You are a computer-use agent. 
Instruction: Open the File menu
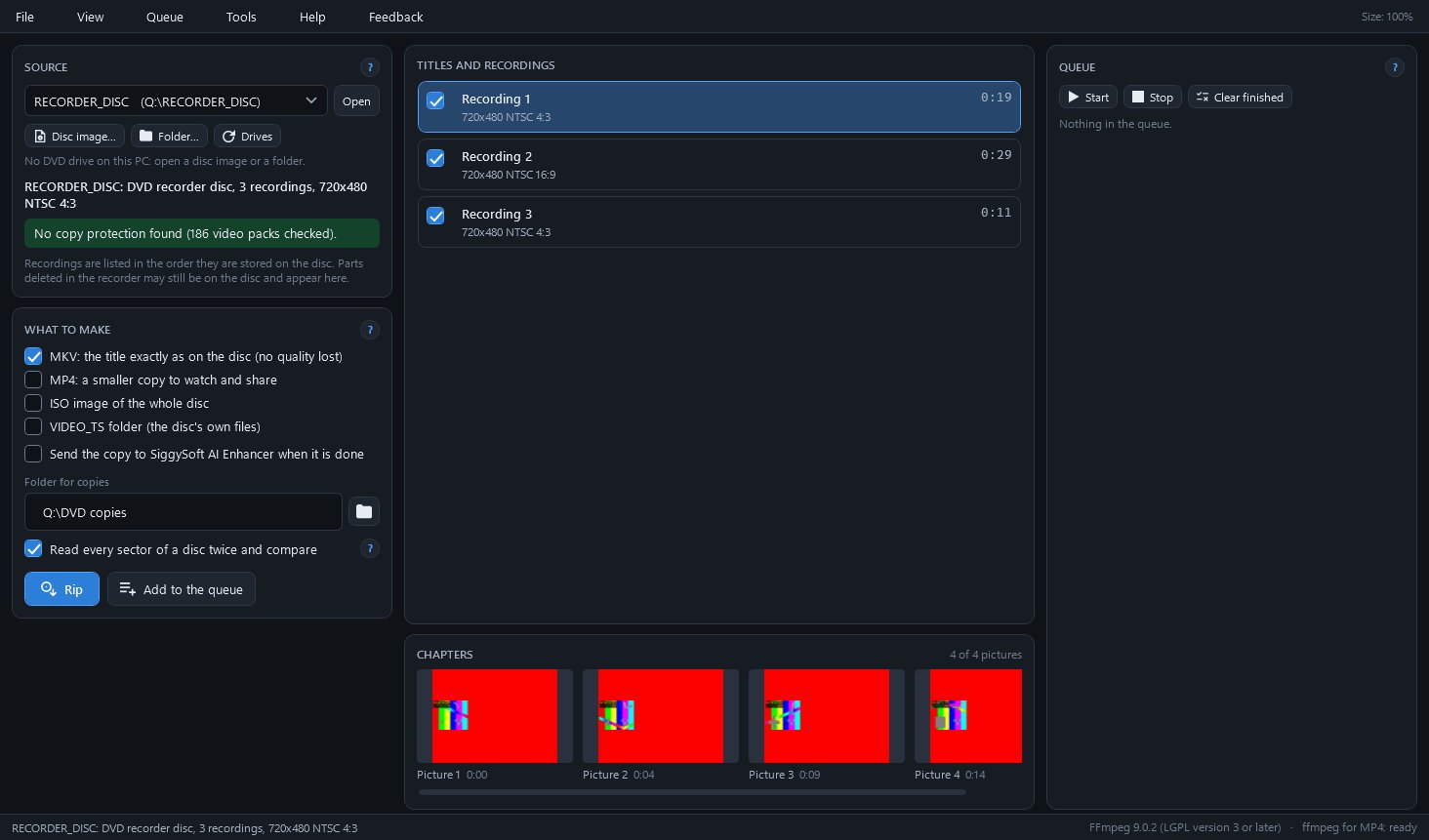coord(24,17)
